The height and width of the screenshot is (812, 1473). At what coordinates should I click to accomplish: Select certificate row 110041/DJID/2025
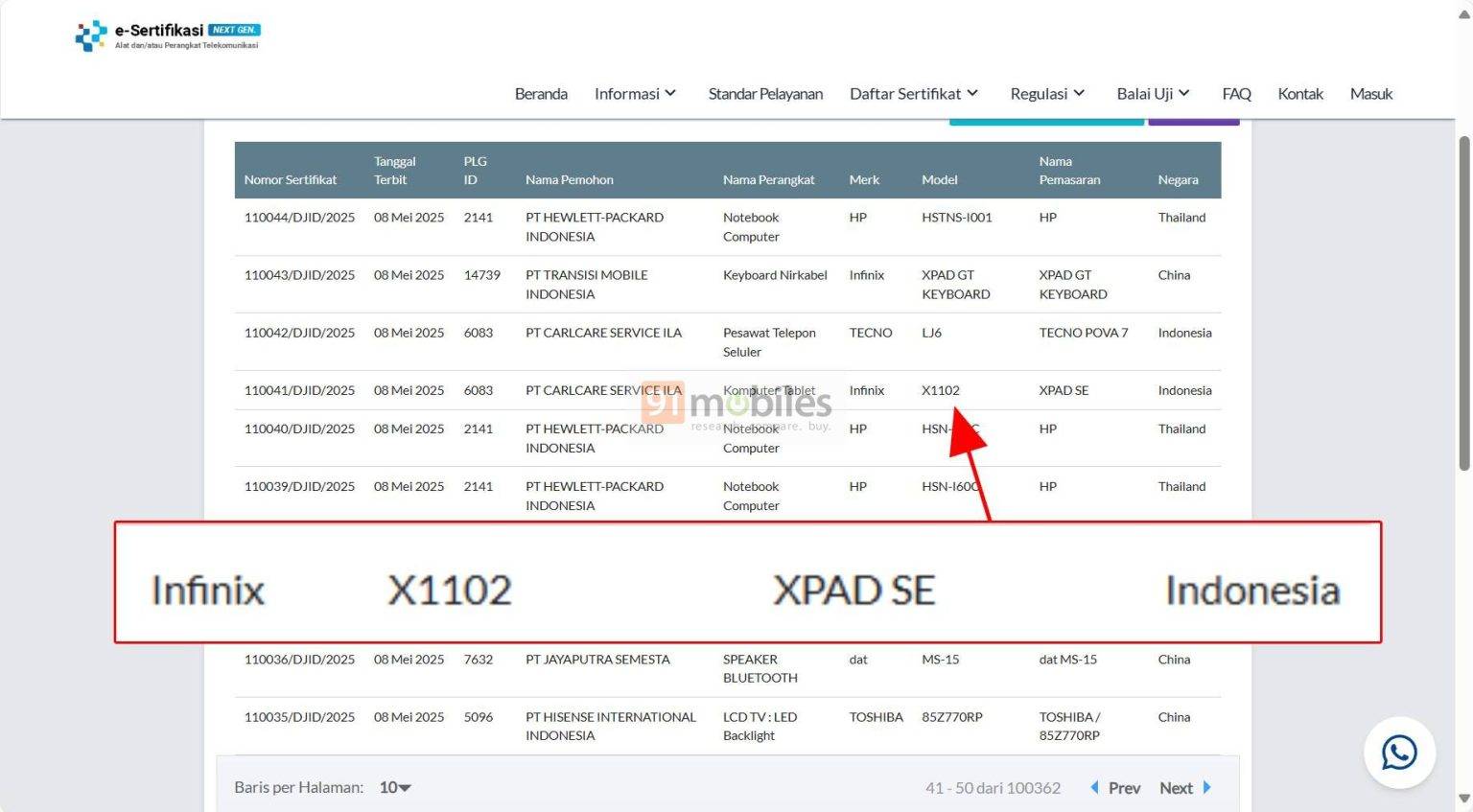[x=299, y=390]
